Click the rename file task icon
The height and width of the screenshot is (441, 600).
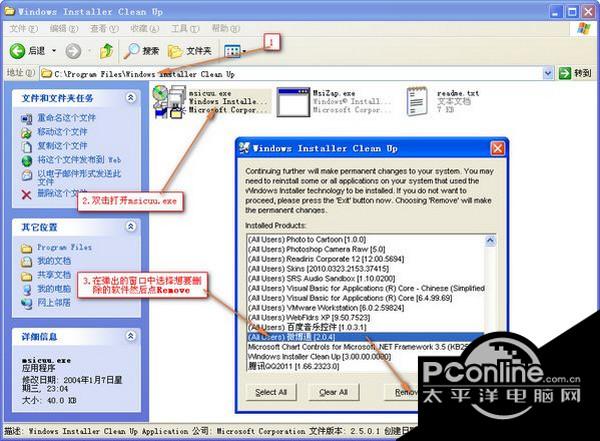[26, 119]
